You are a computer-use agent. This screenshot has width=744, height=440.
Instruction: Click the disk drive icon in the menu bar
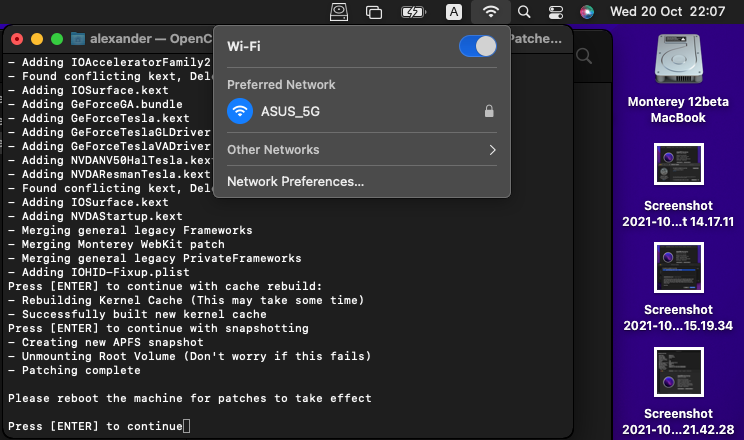[340, 12]
